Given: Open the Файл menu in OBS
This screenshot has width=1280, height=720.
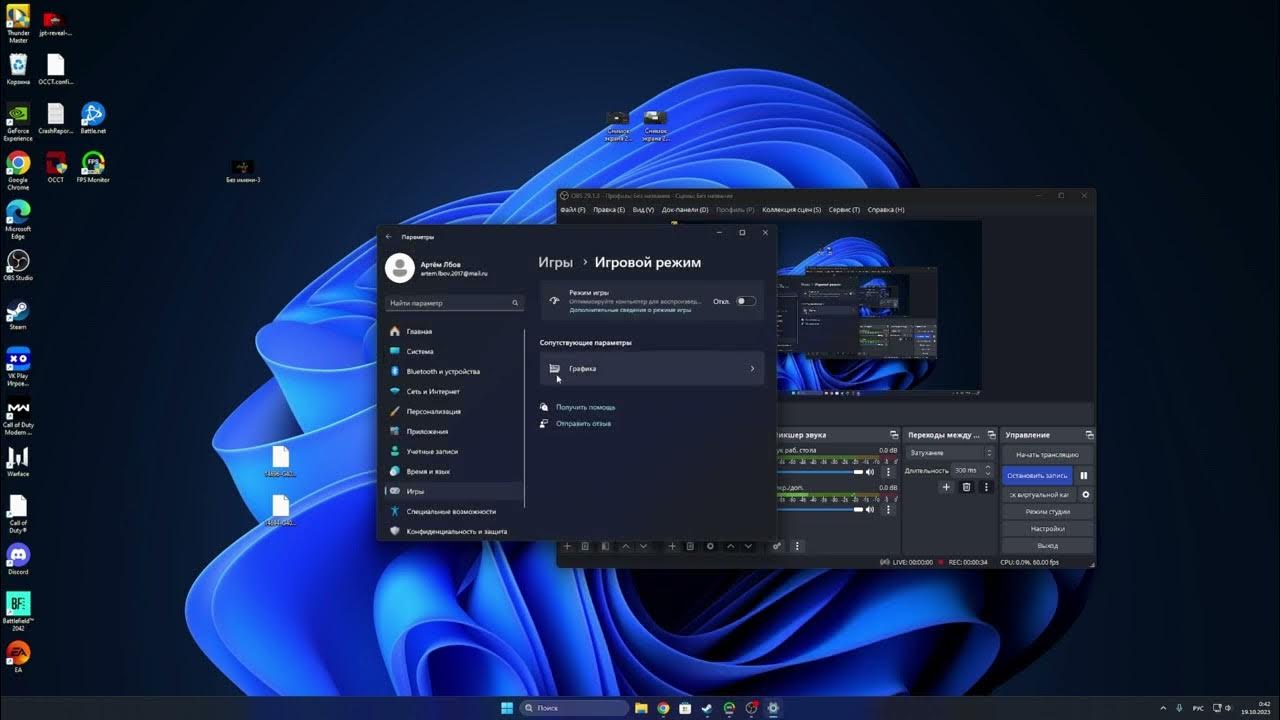Looking at the screenshot, I should click(573, 210).
